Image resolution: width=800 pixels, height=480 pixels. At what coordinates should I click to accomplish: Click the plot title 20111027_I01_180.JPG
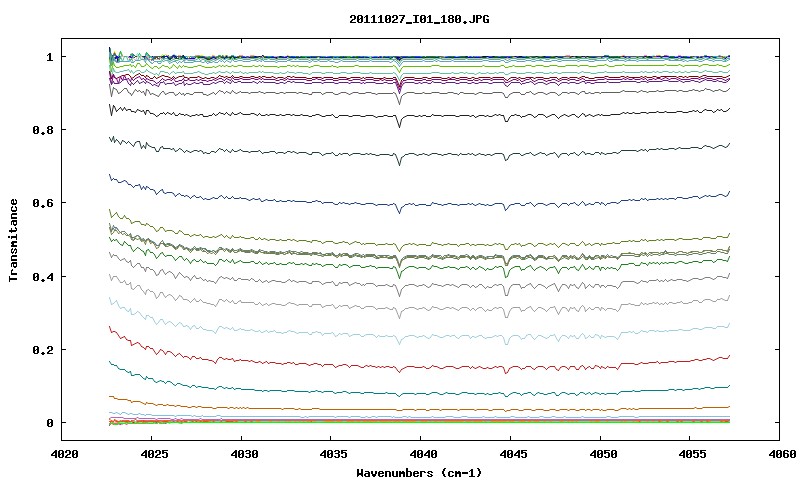419,19
